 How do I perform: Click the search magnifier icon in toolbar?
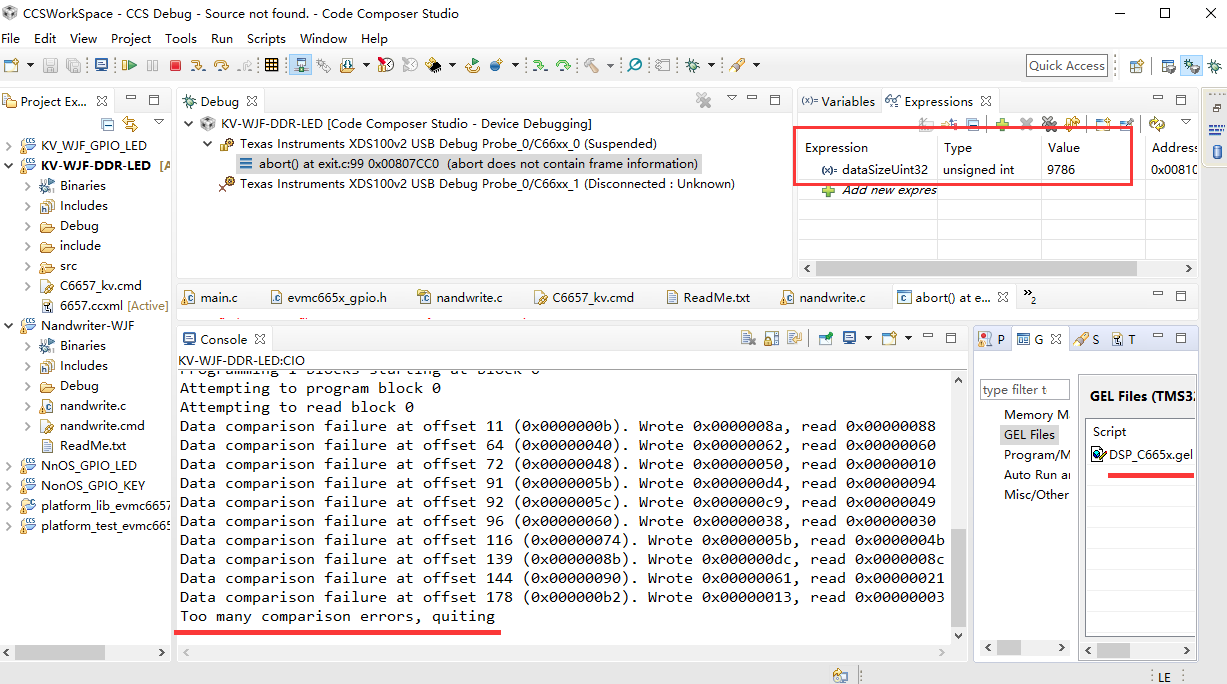633,65
